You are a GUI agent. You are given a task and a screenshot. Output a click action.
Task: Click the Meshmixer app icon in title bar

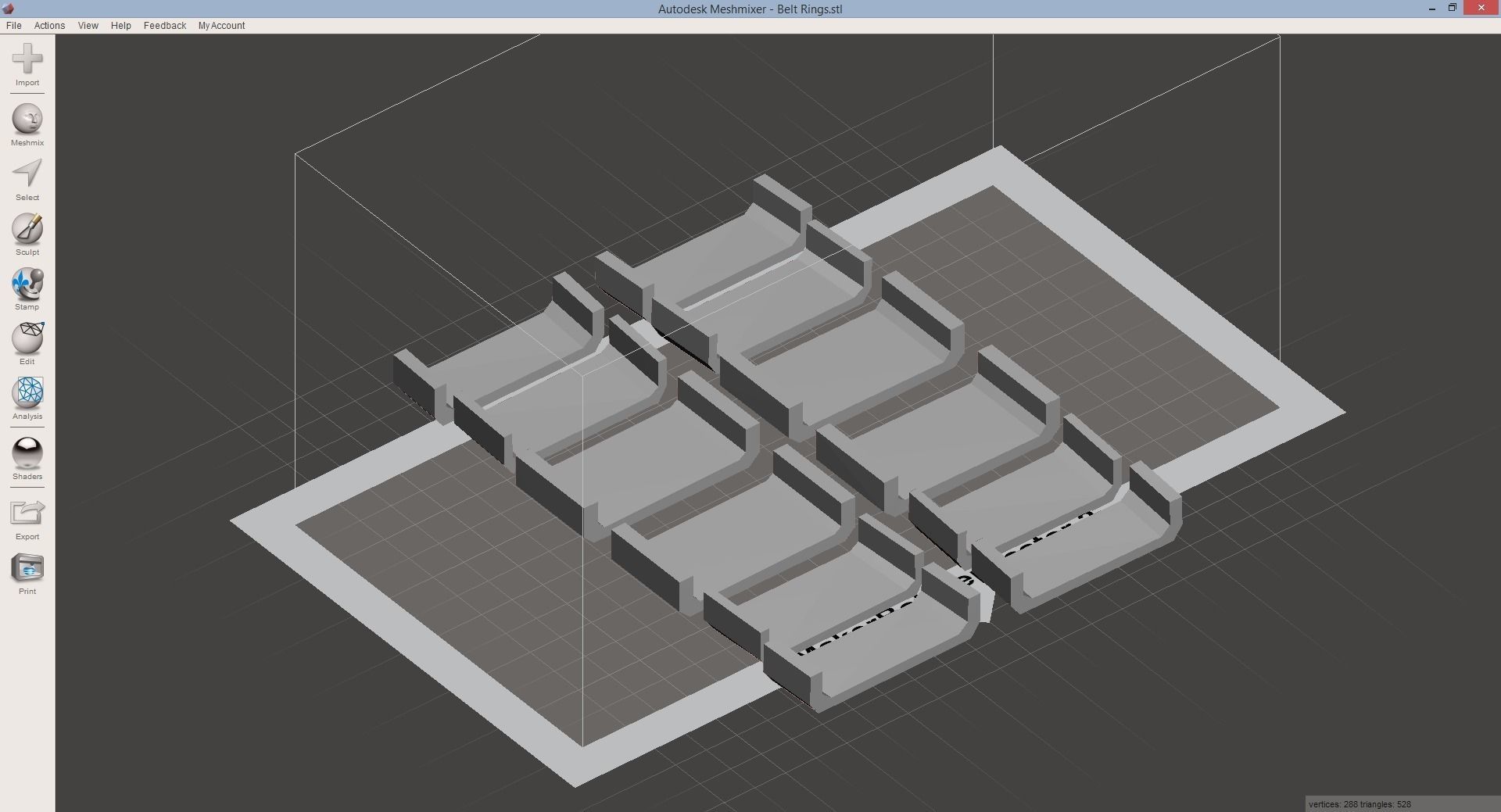[x=9, y=9]
